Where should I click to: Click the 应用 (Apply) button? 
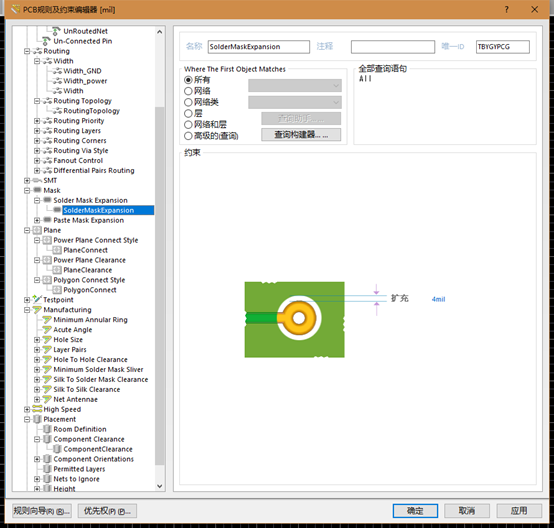[x=519, y=511]
